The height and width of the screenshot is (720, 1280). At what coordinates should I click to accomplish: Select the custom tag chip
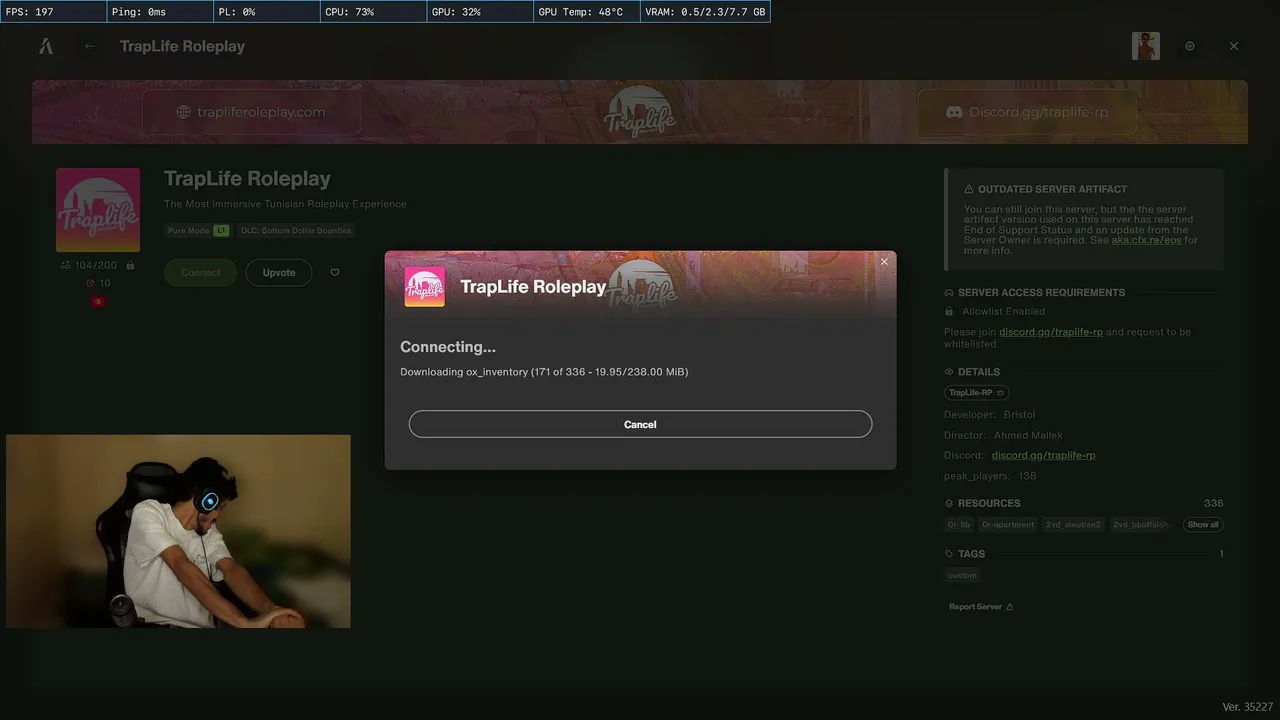coord(962,575)
